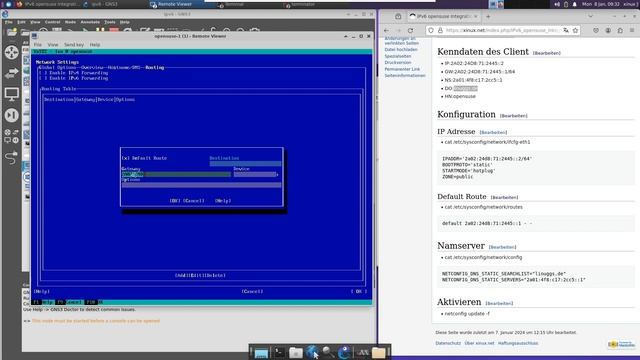Image resolution: width=640 pixels, height=360 pixels.
Task: Open Firefox hamburger menu
Action: pos(632,31)
